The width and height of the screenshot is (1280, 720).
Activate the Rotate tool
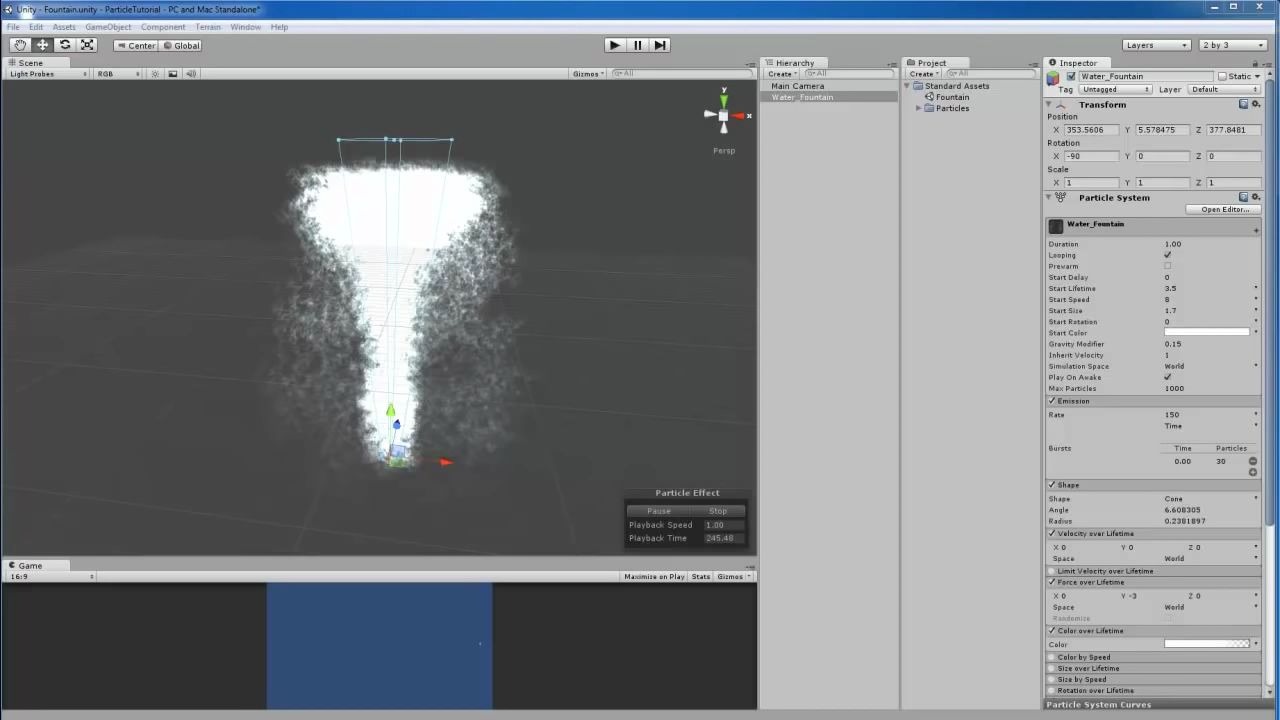click(64, 45)
